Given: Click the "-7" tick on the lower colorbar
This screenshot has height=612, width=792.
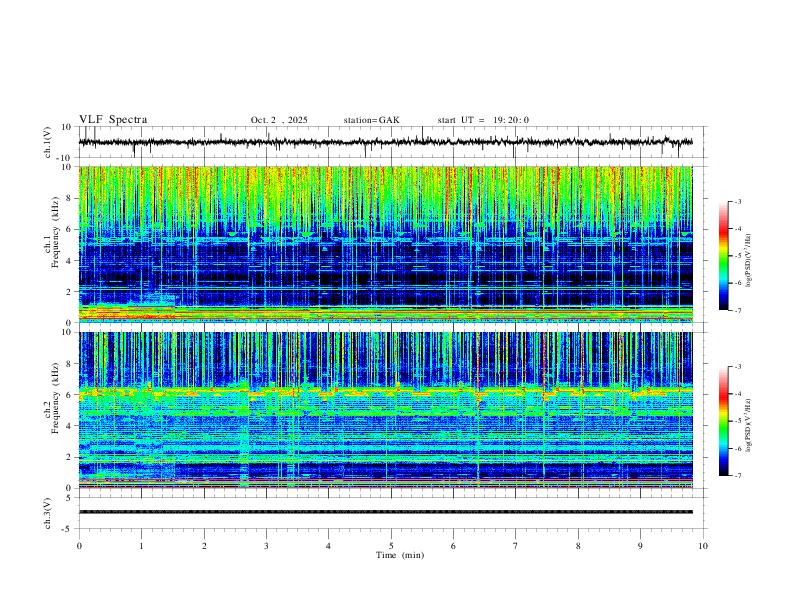Looking at the screenshot, I should tap(738, 476).
